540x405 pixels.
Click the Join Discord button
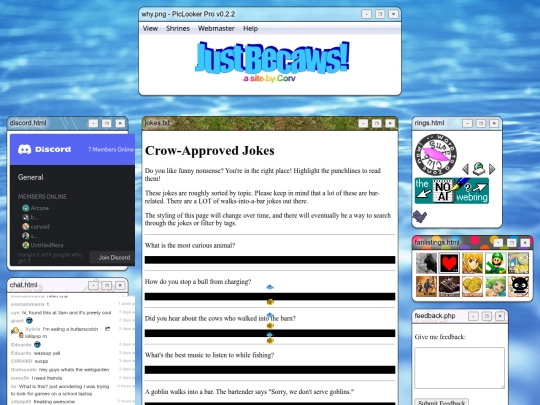[114, 257]
